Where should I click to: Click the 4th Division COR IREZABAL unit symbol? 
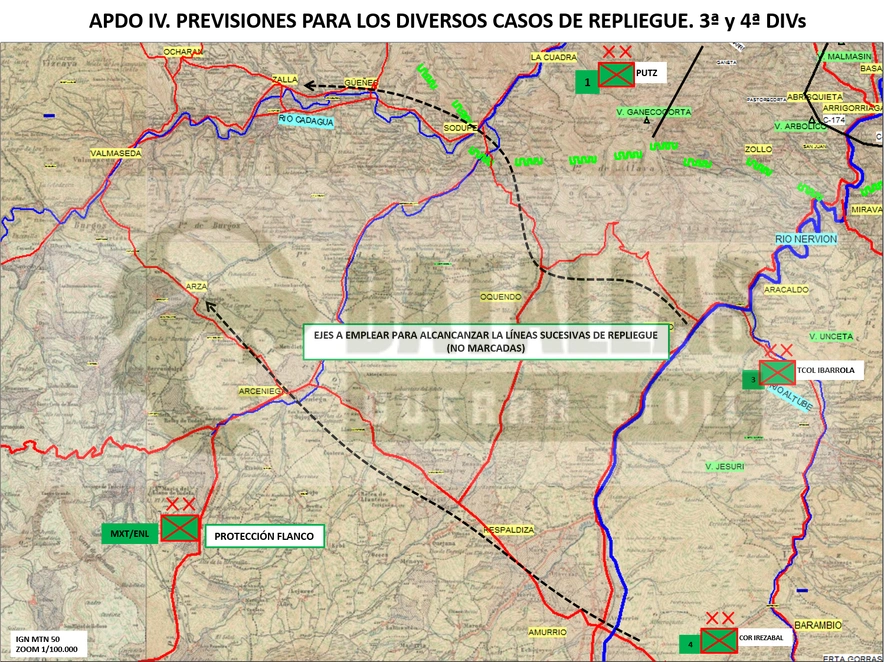(719, 641)
